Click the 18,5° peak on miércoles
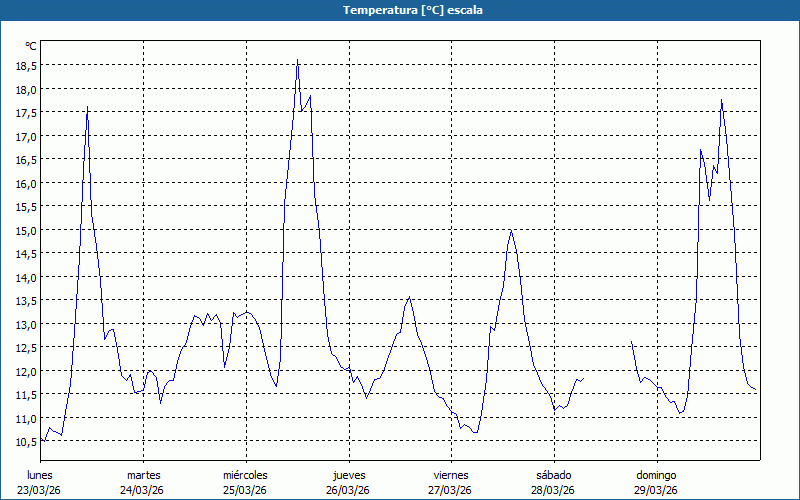Image resolution: width=800 pixels, height=500 pixels. pos(297,60)
